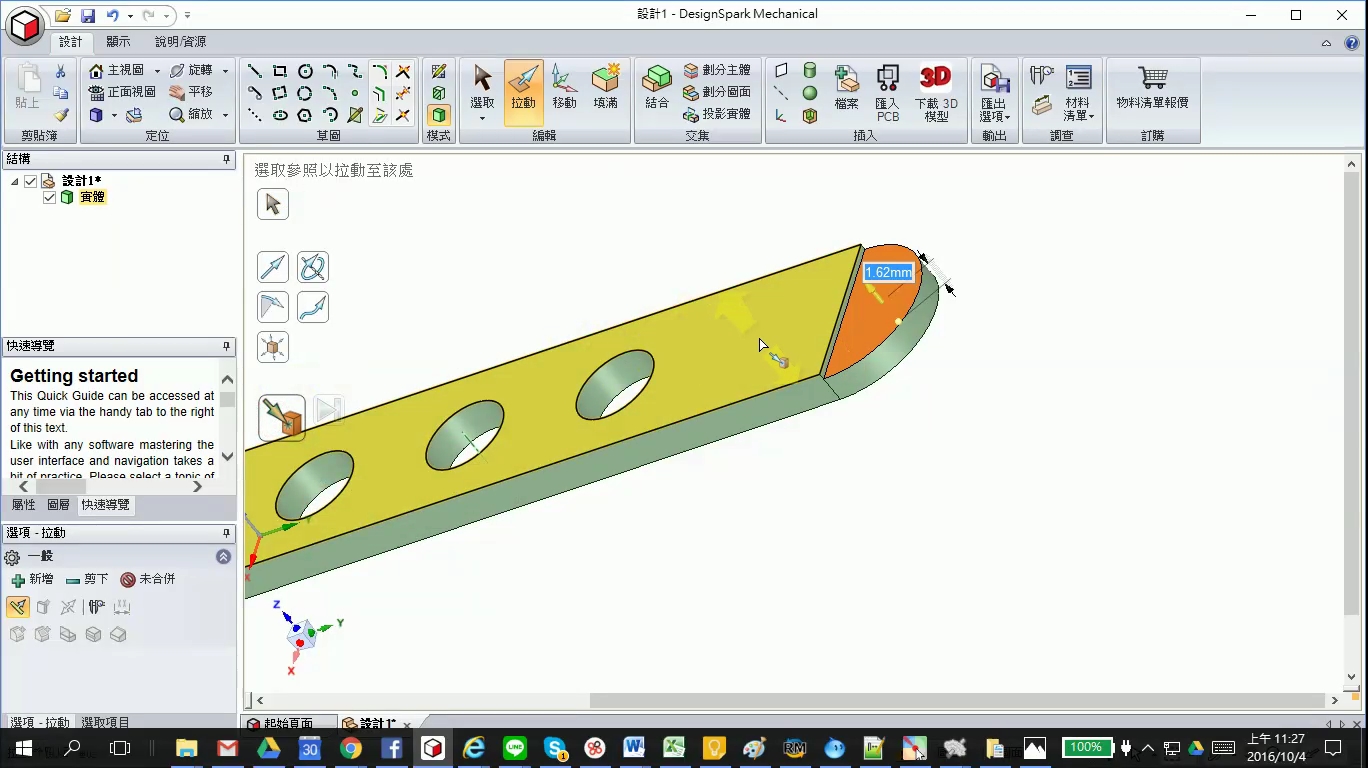Click Cut scissors icon in 剪貼簿
Viewport: 1368px width, 768px height.
(x=61, y=71)
